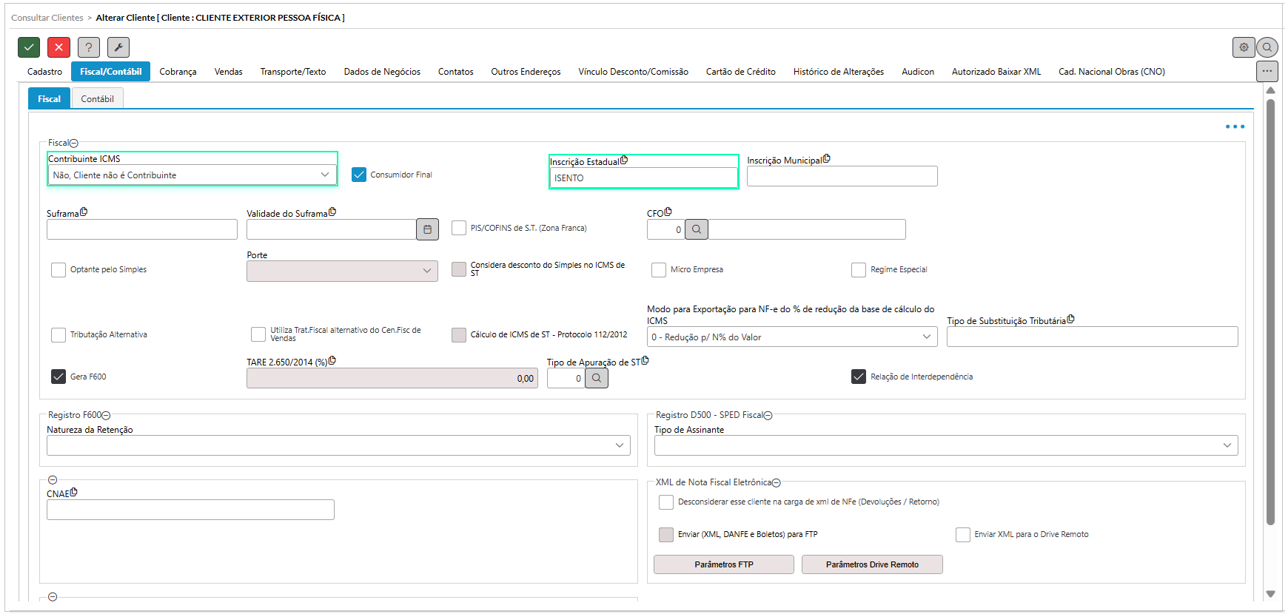1288x614 pixels.
Task: Show more tabs via the ellipsis button
Action: (1267, 72)
